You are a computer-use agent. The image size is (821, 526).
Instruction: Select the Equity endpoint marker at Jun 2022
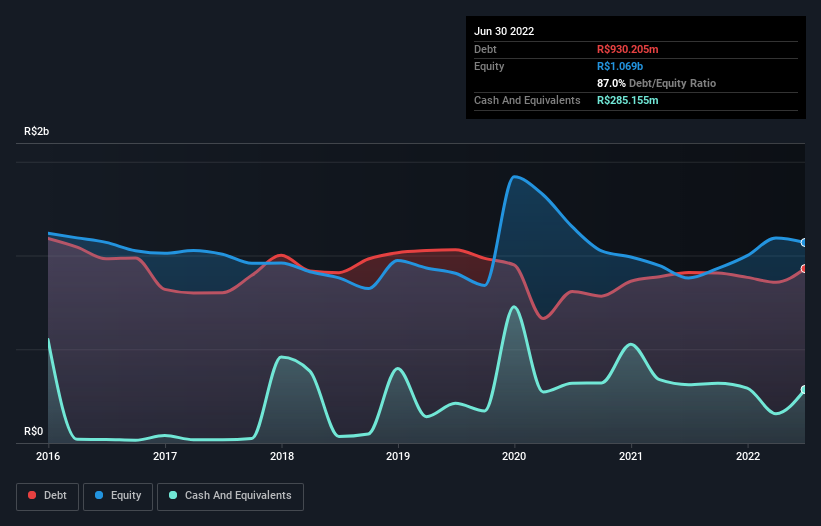click(804, 242)
